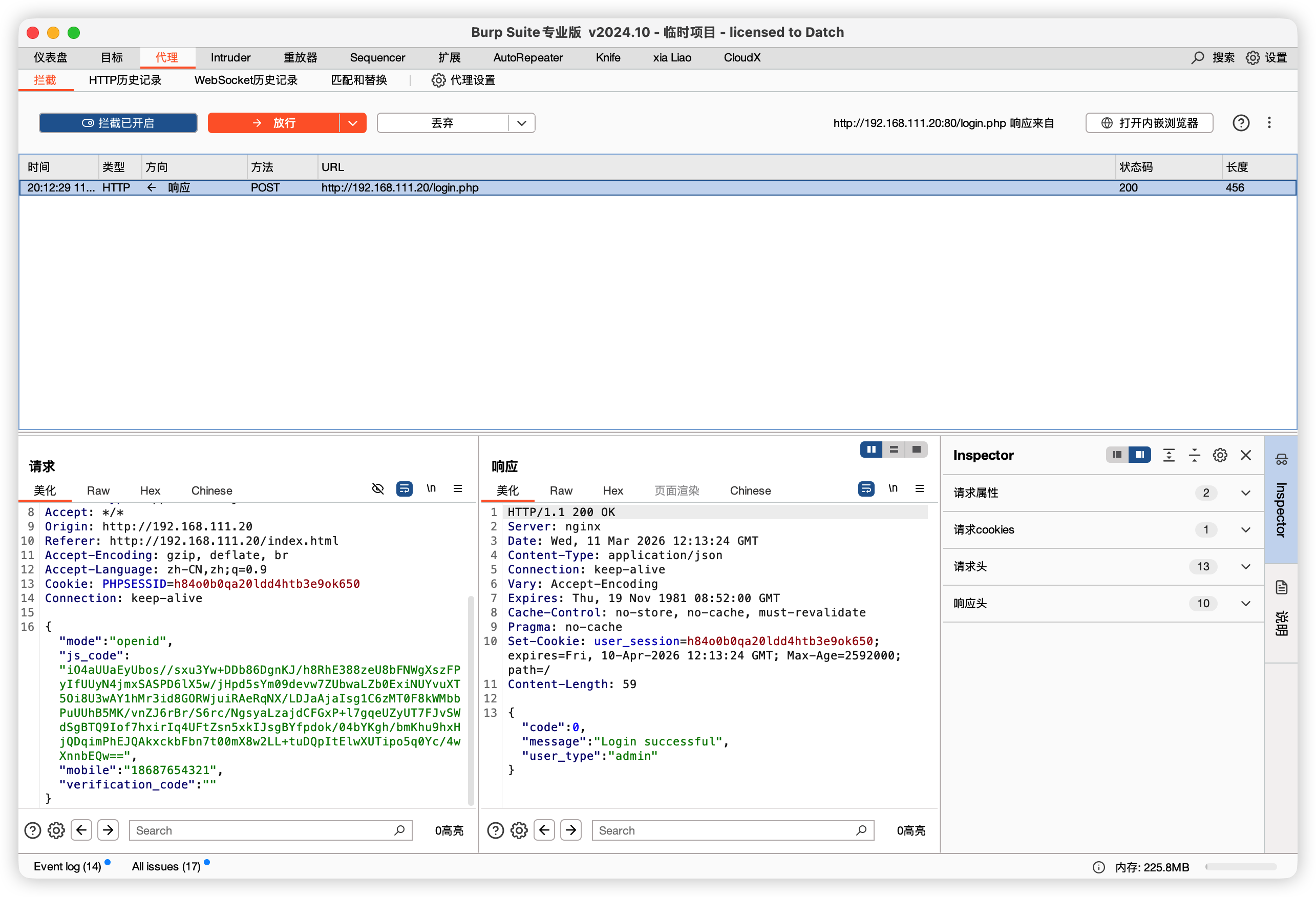The height and width of the screenshot is (897, 1316).
Task: Click Open embedded browser button
Action: click(x=1149, y=123)
